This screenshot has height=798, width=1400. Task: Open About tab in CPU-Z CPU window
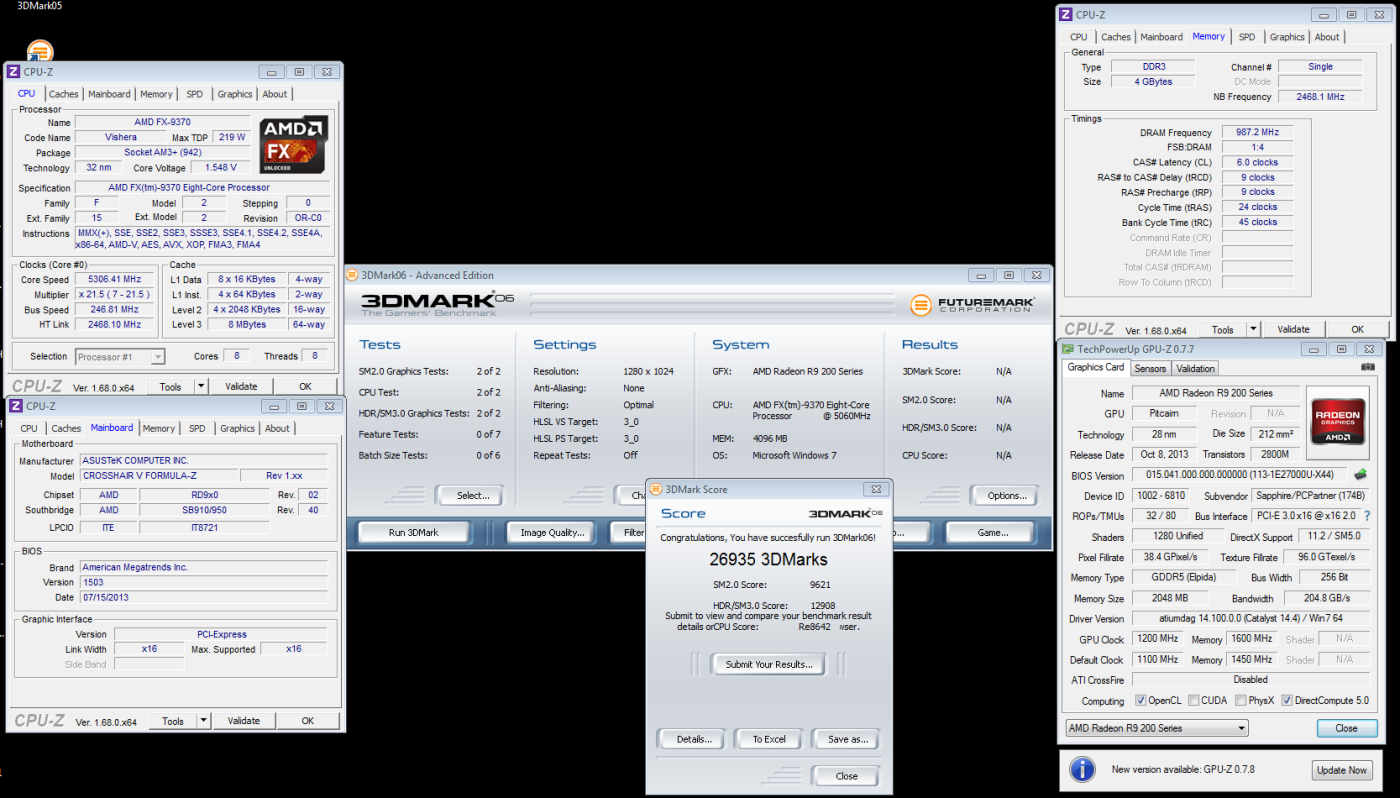[x=275, y=94]
